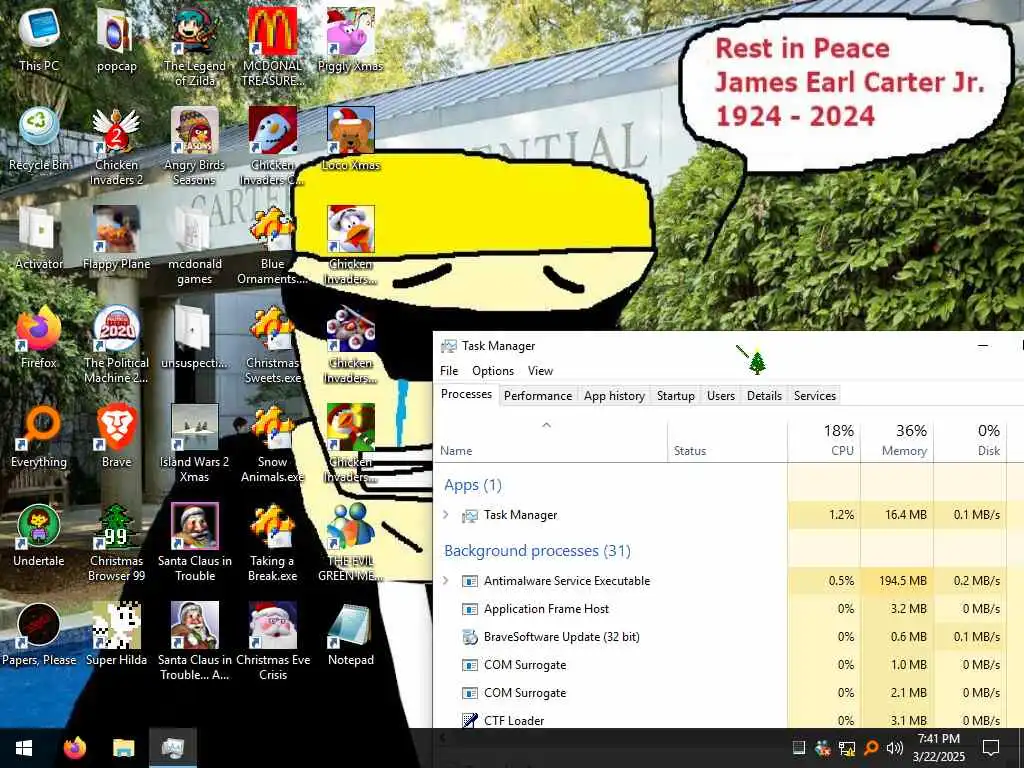
Task: Sort processes by the Status column
Action: coord(727,441)
